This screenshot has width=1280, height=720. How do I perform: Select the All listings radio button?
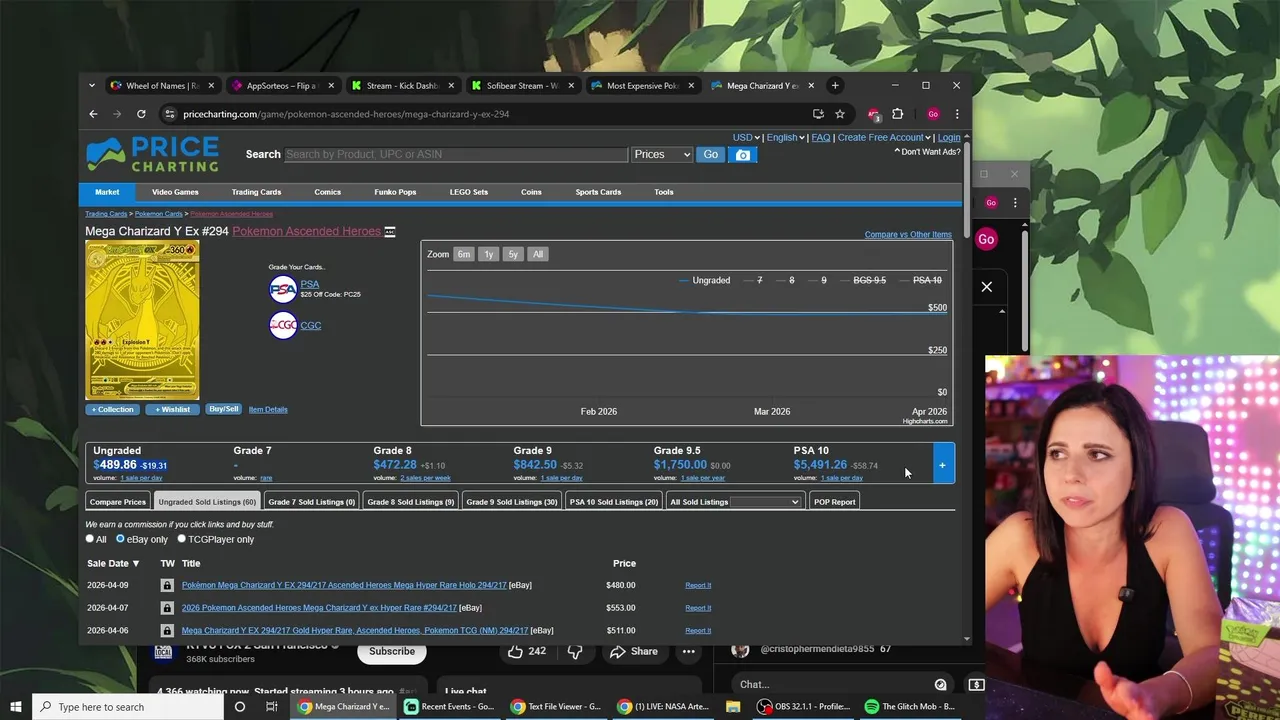(90, 539)
